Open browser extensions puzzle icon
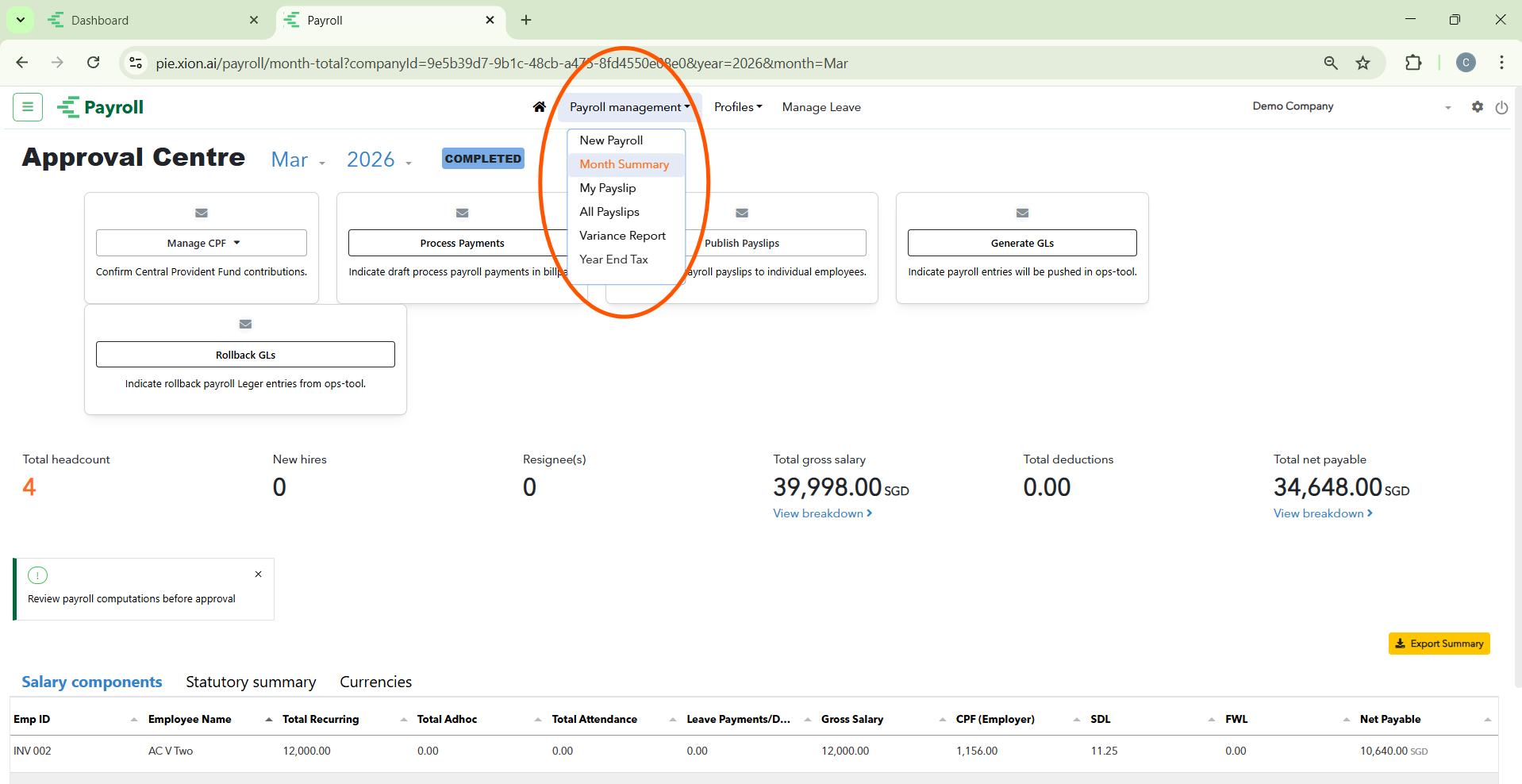The width and height of the screenshot is (1522, 784). (x=1413, y=63)
